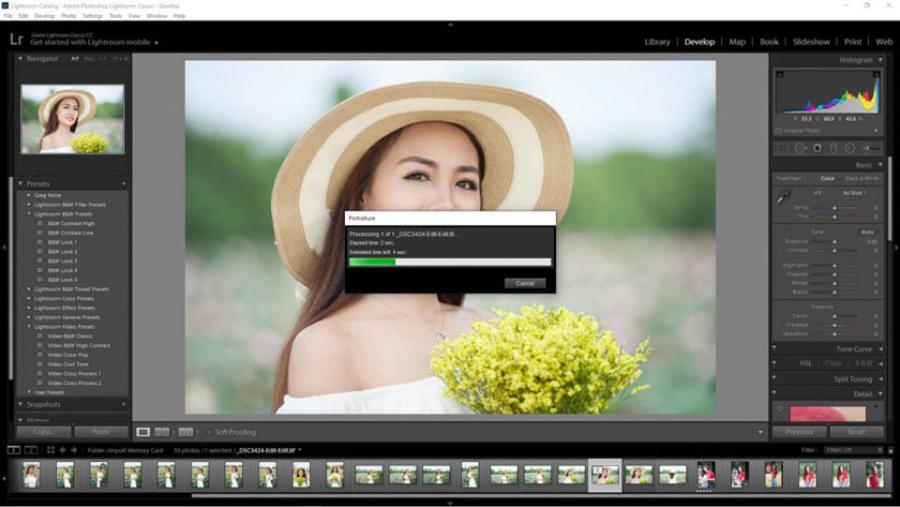Viewport: 900px width, 507px height.
Task: Cancel the Portraiture processing dialog
Action: pos(524,283)
